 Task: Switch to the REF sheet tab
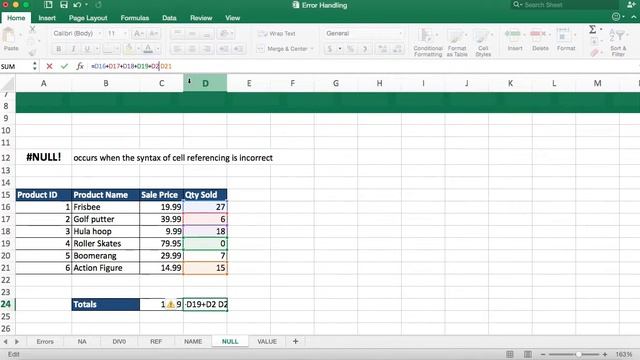click(x=156, y=342)
